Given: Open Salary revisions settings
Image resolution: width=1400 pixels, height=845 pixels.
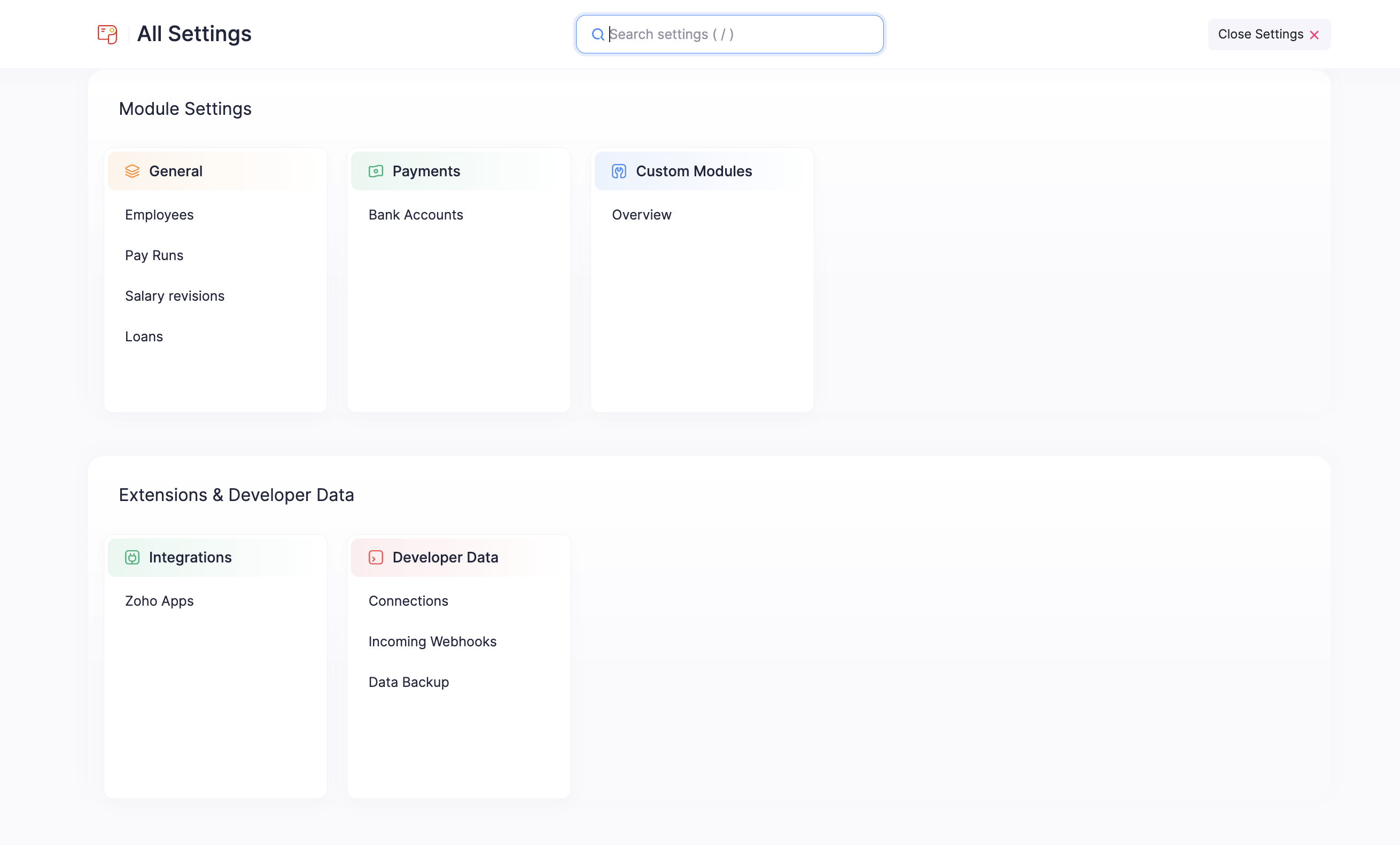Looking at the screenshot, I should 174,296.
